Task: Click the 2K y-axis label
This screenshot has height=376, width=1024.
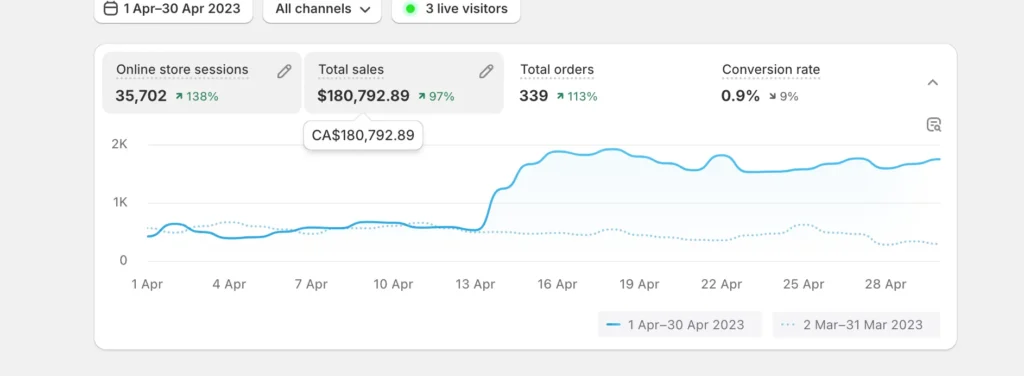Action: pos(119,144)
